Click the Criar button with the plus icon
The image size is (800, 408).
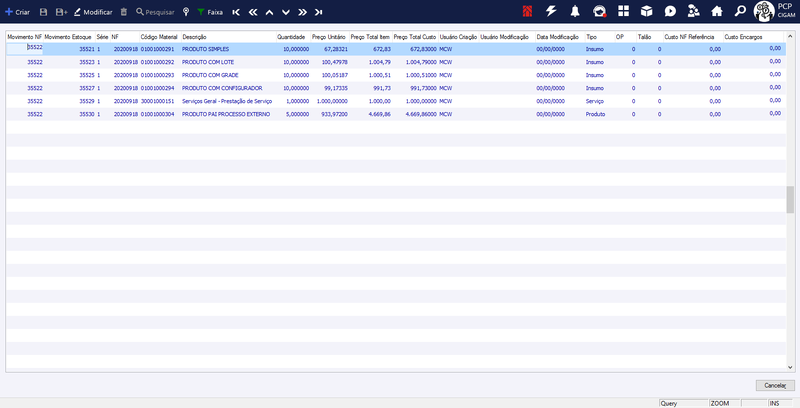click(17, 12)
